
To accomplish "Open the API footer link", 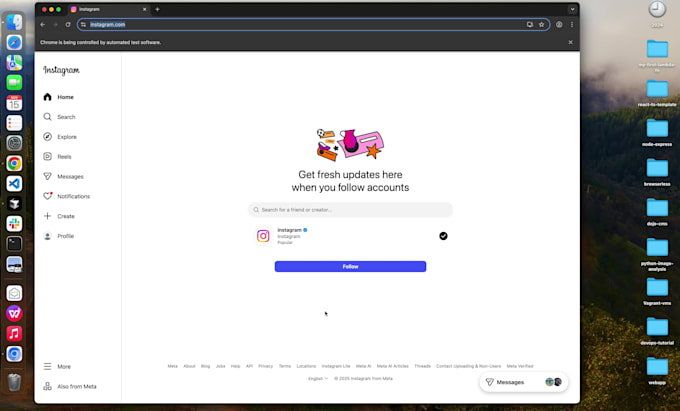I will 249,366.
